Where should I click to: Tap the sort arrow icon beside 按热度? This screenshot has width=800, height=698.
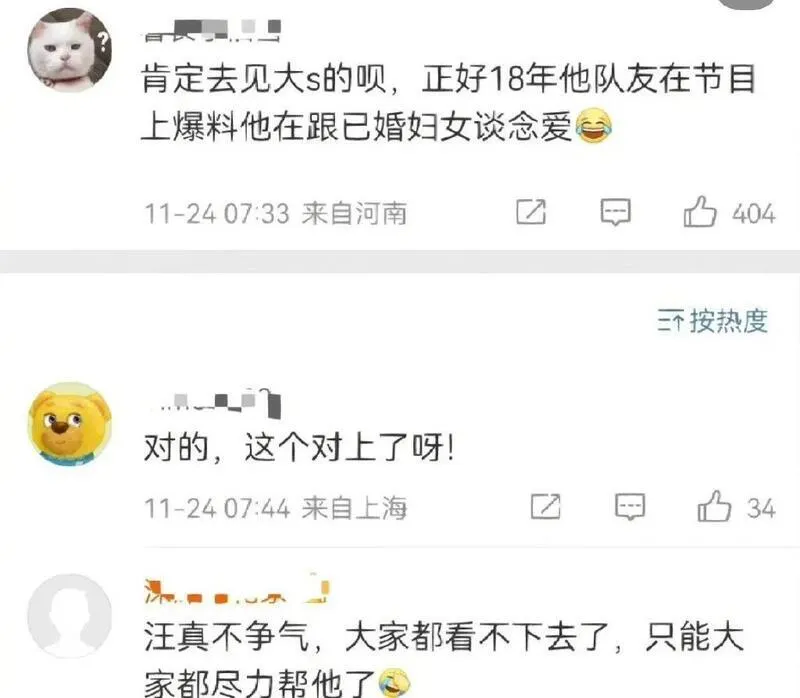pos(670,322)
